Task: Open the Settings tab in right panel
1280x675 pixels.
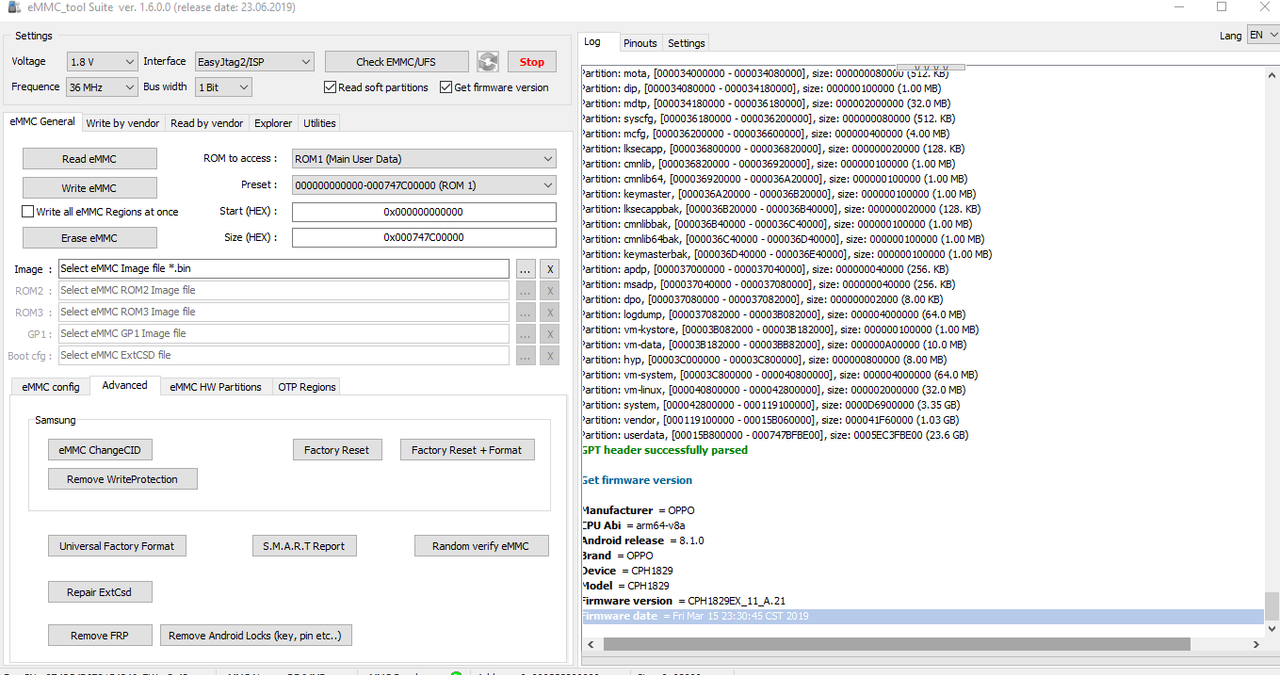Action: [x=686, y=43]
